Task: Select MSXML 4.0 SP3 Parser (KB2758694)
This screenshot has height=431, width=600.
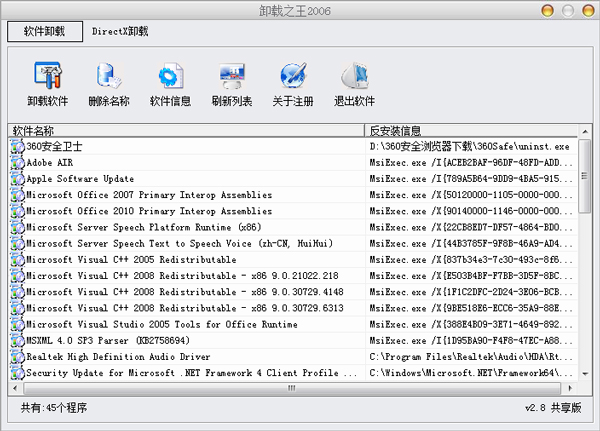Action: click(x=108, y=340)
